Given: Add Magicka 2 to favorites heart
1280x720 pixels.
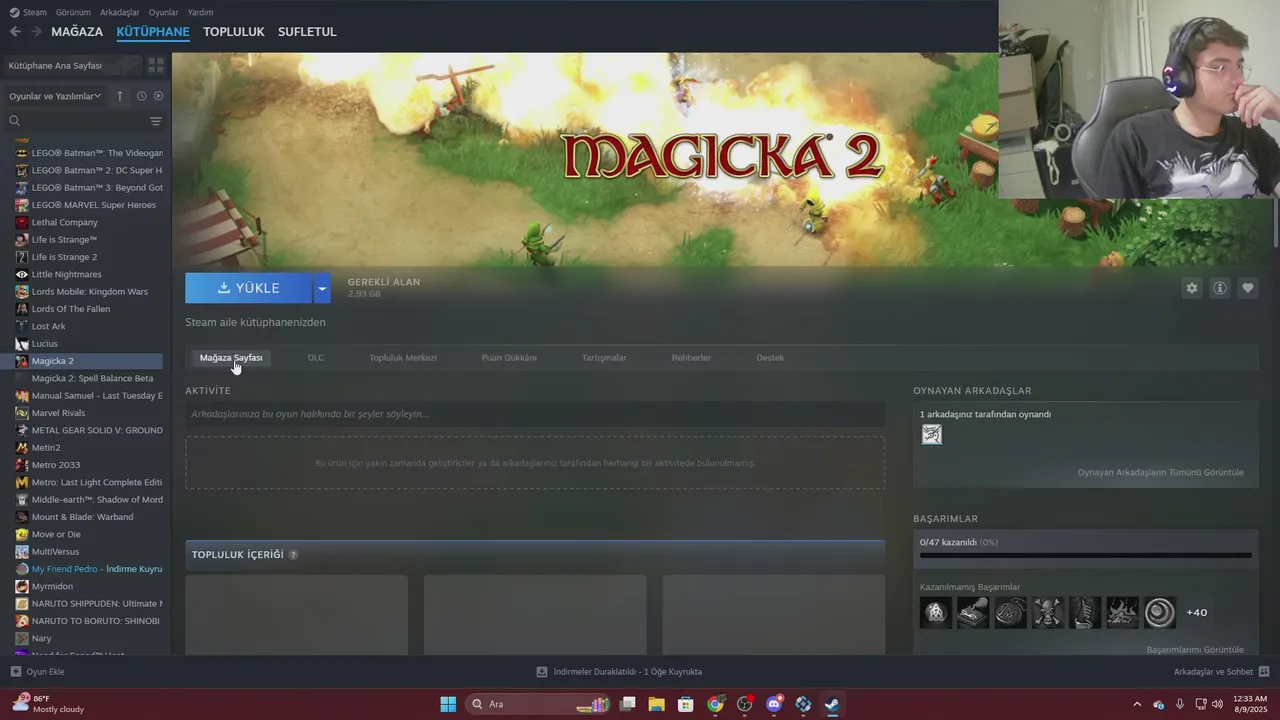Looking at the screenshot, I should (x=1248, y=288).
